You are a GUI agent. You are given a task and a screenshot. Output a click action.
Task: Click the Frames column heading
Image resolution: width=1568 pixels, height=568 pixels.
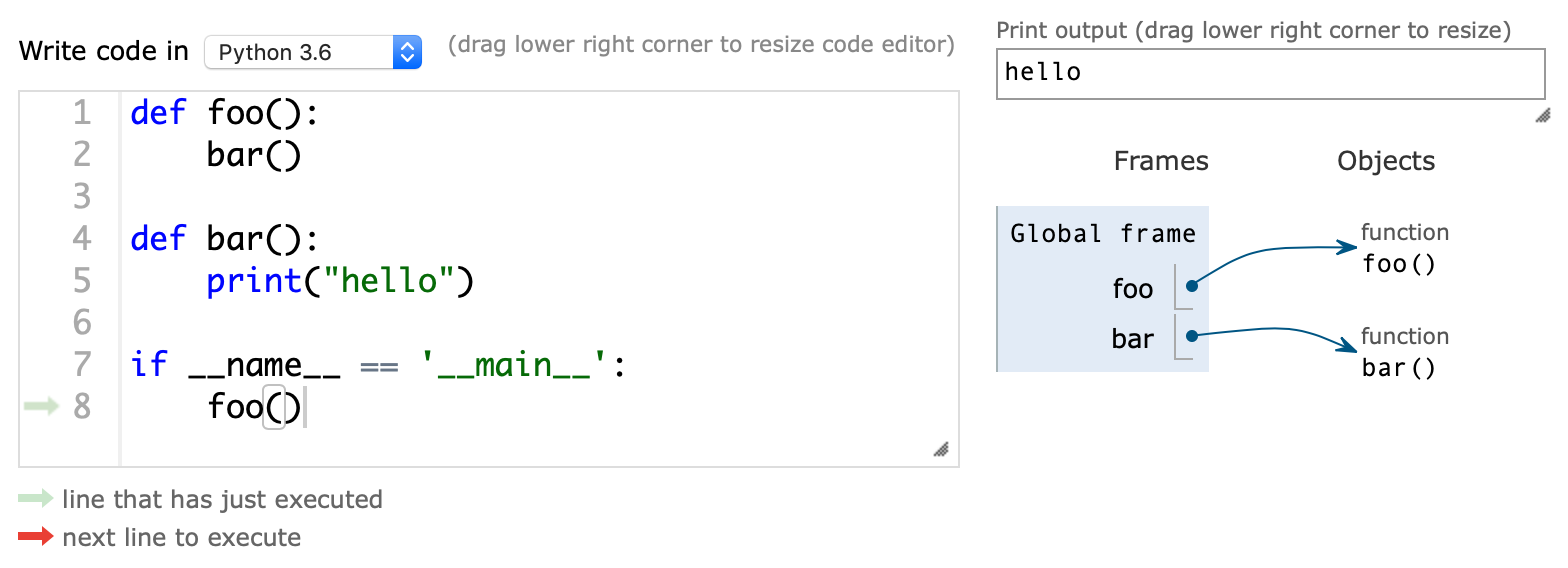click(1161, 161)
